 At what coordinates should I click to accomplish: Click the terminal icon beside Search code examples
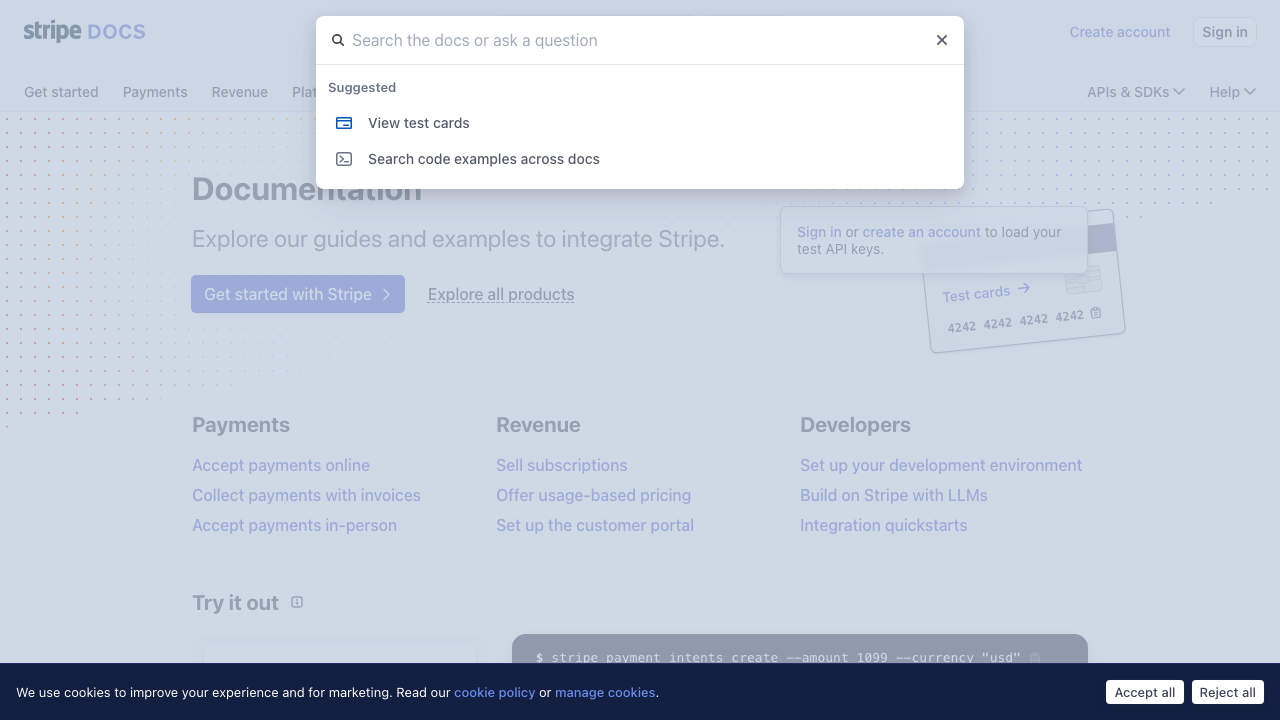pyautogui.click(x=344, y=159)
